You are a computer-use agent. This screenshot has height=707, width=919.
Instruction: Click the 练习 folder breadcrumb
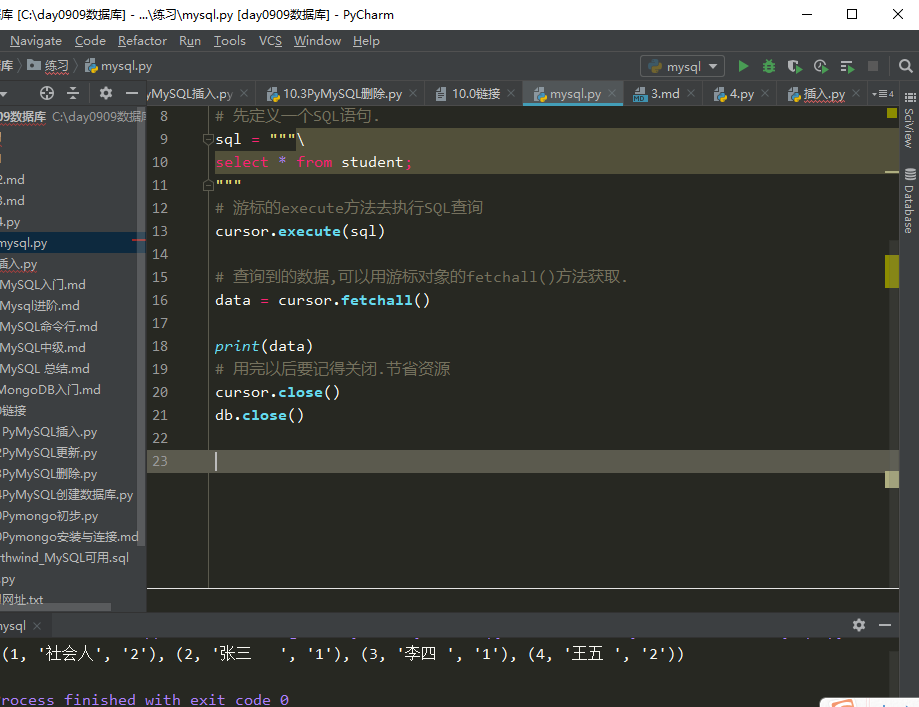[x=57, y=66]
